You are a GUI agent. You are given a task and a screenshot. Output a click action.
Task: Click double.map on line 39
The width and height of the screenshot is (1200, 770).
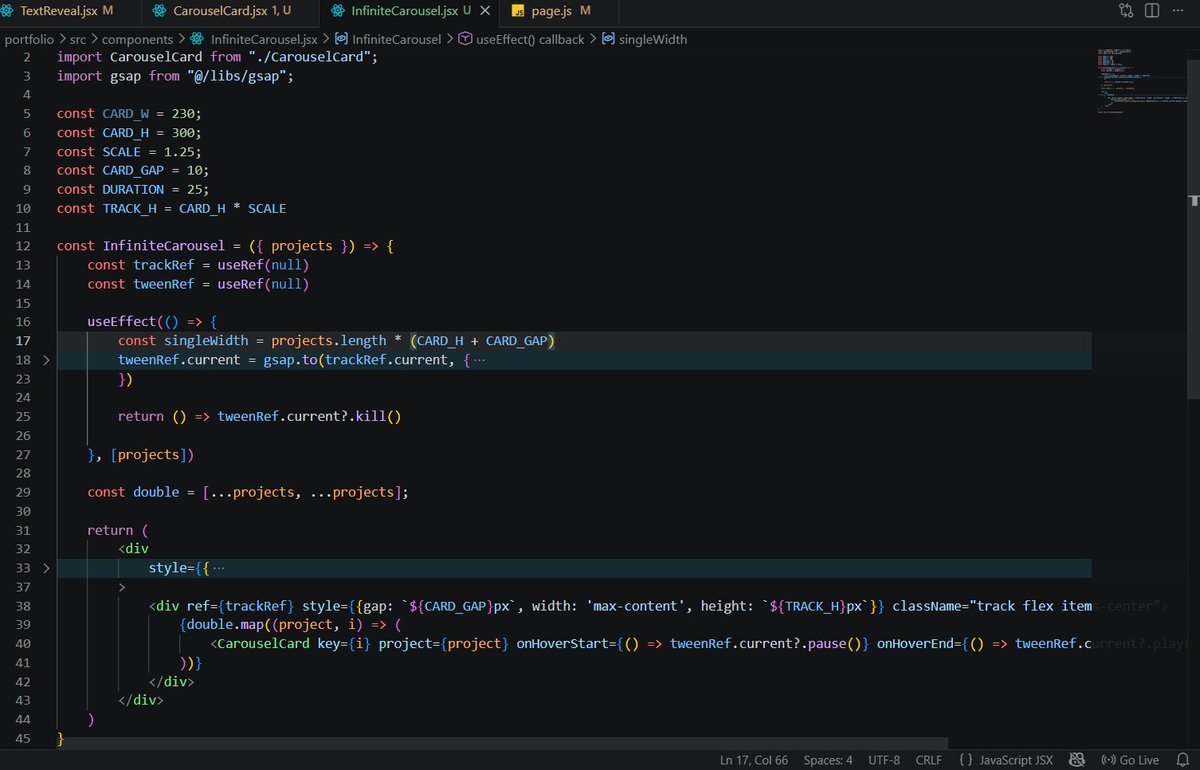click(224, 626)
